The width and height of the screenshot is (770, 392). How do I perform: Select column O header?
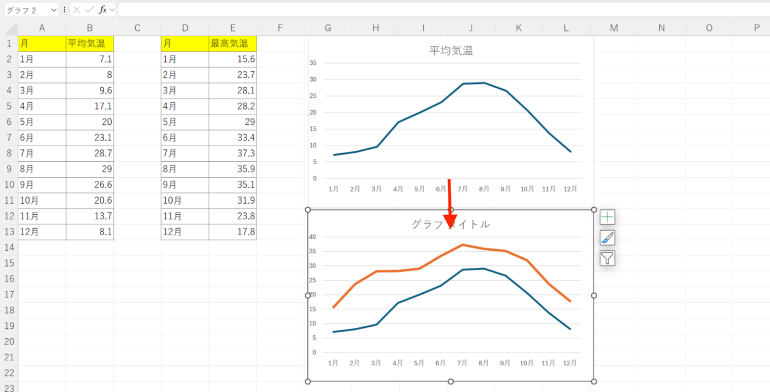[709, 28]
